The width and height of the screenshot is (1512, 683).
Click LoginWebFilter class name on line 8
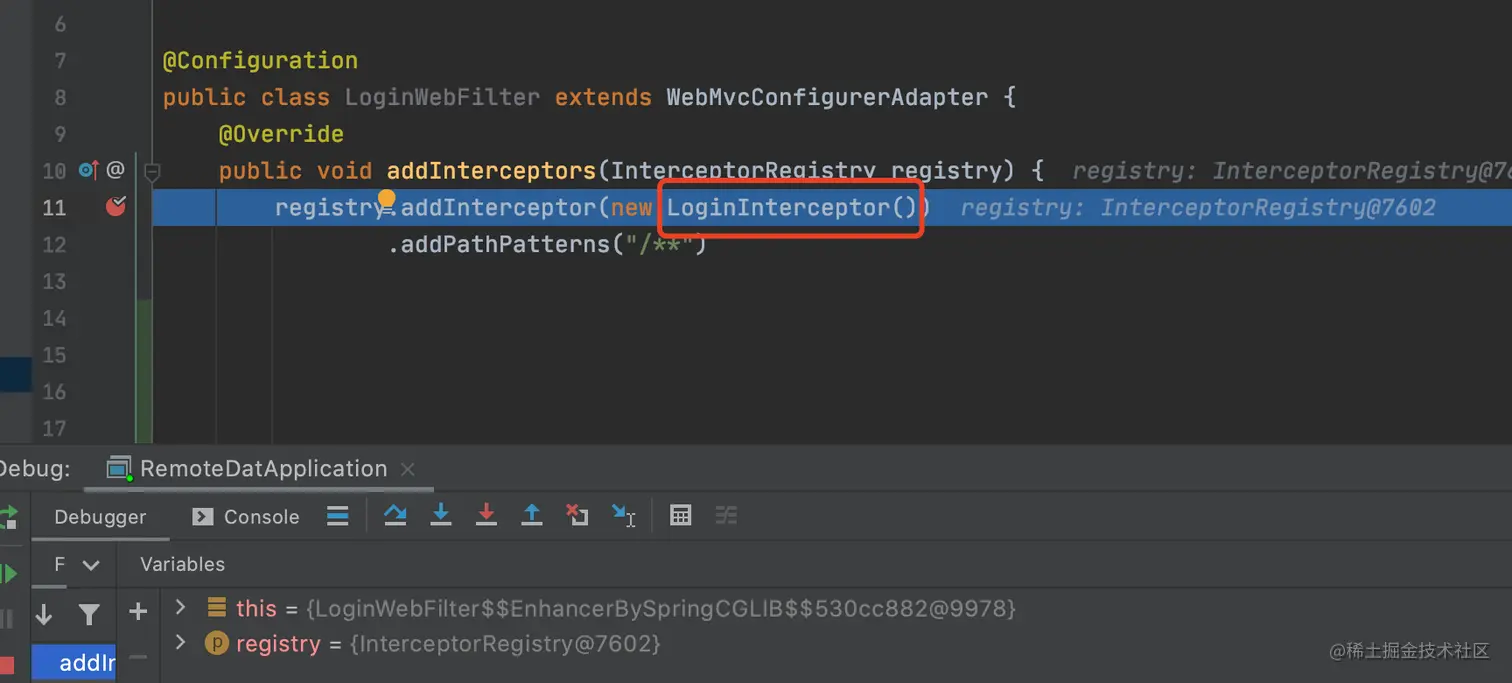442,97
